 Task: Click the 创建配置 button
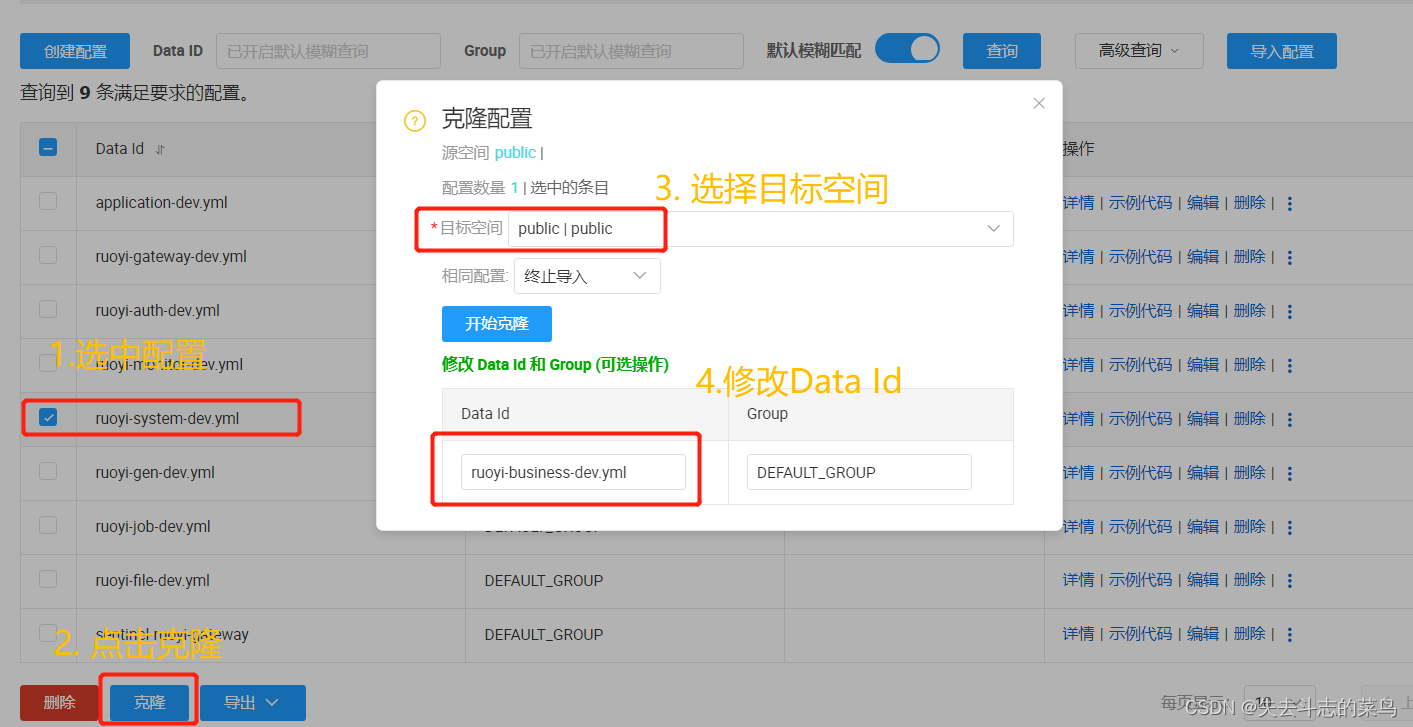click(x=75, y=51)
